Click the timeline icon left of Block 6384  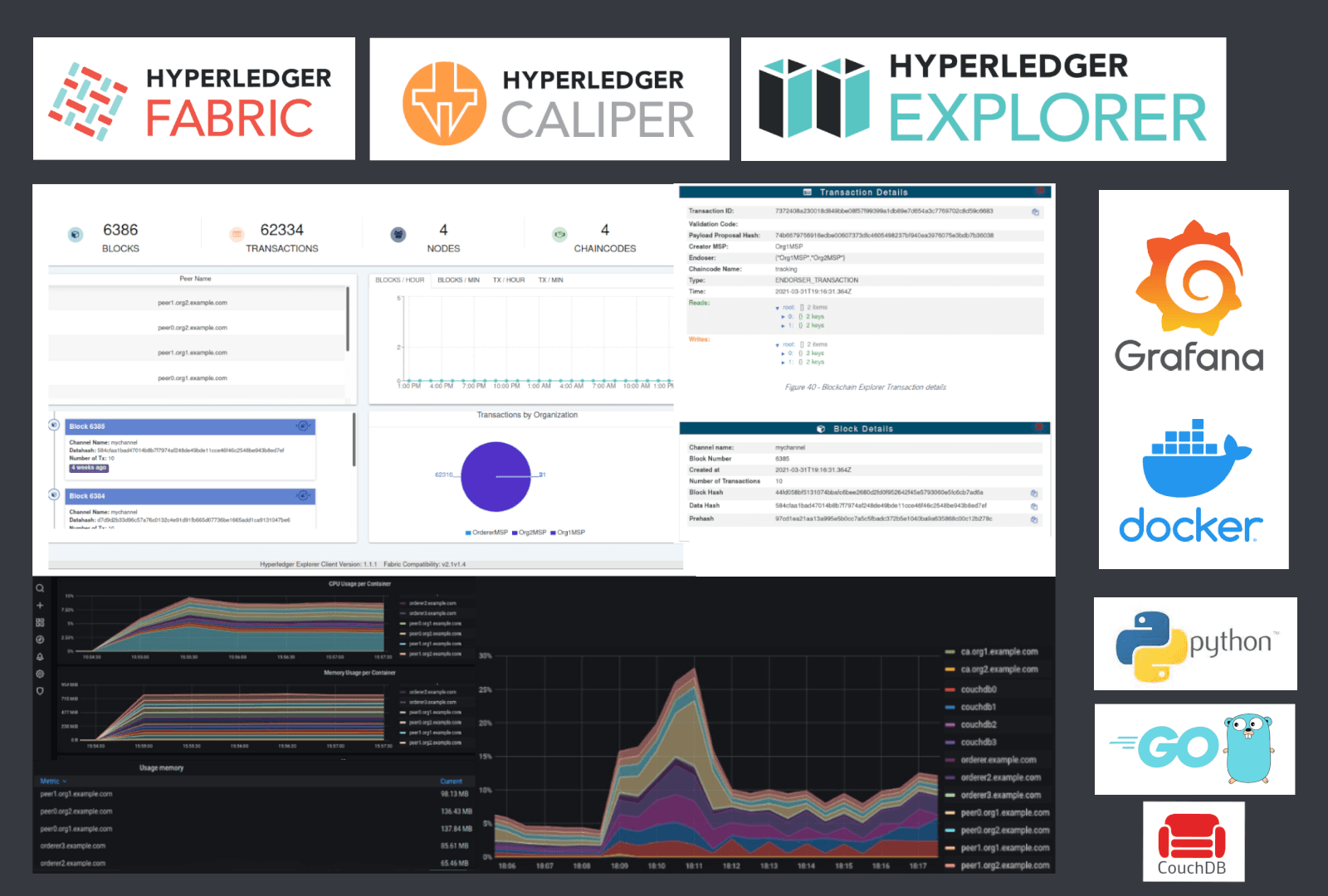point(54,495)
